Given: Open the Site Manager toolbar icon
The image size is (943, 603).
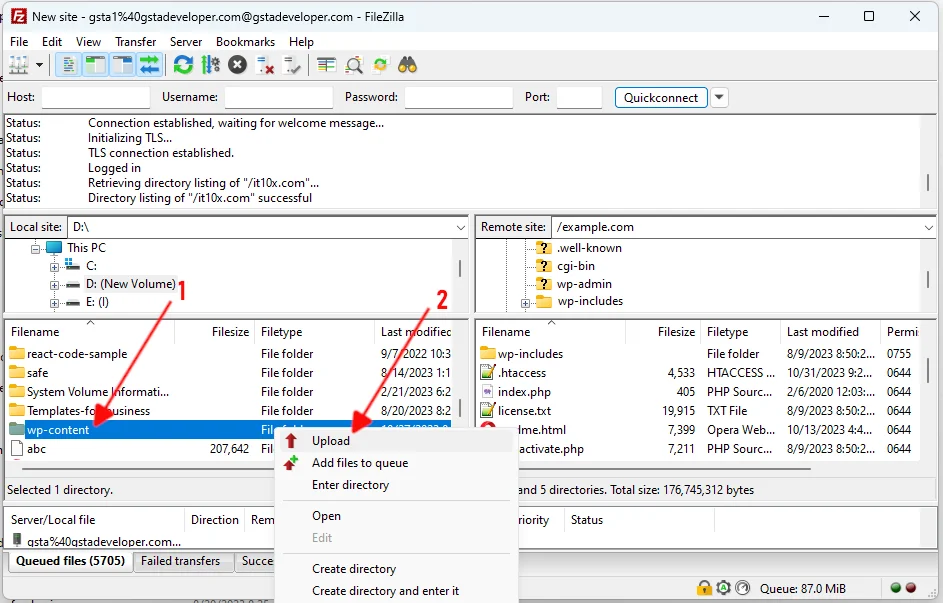Looking at the screenshot, I should 19,65.
